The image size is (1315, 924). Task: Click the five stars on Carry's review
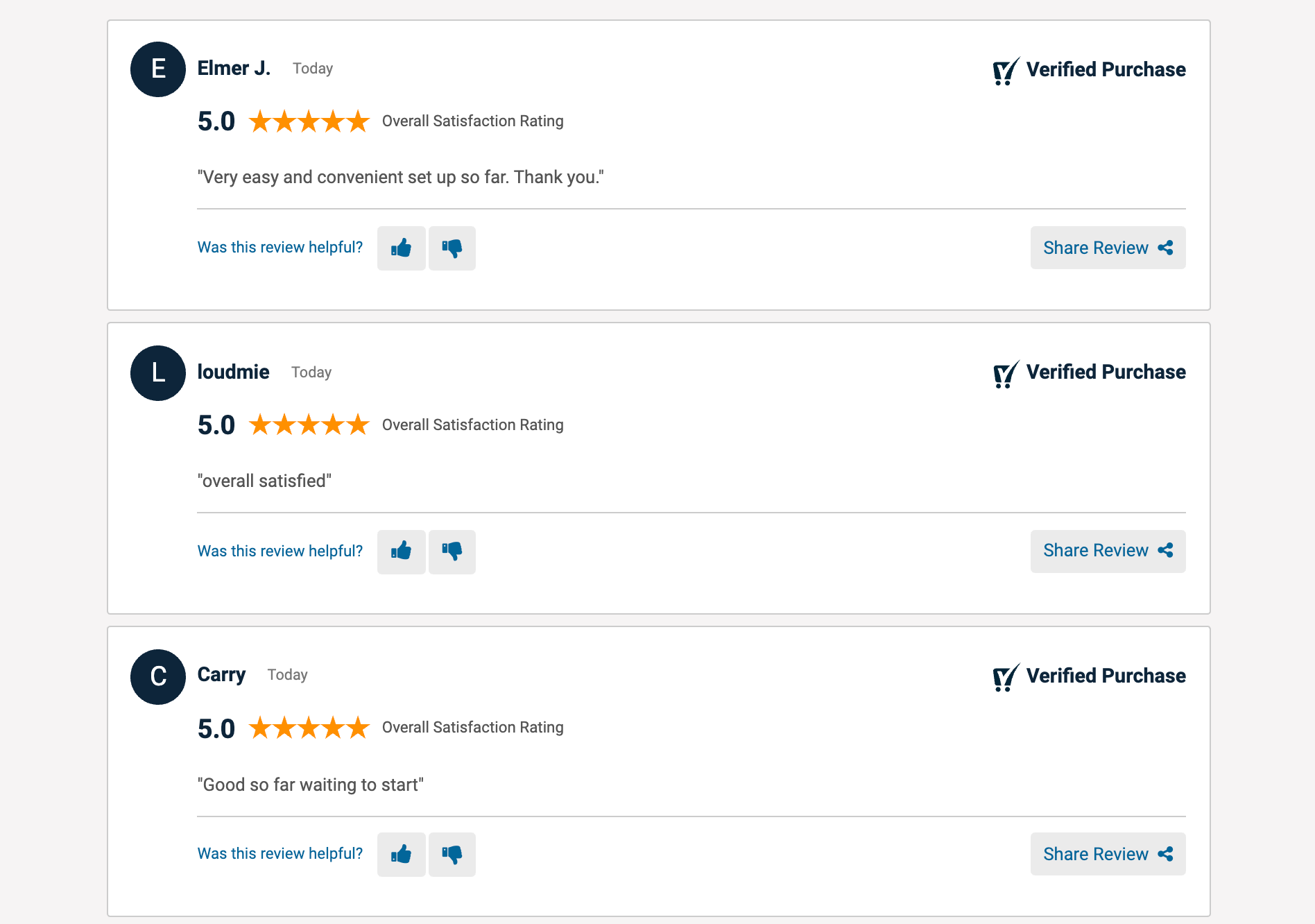pyautogui.click(x=309, y=728)
